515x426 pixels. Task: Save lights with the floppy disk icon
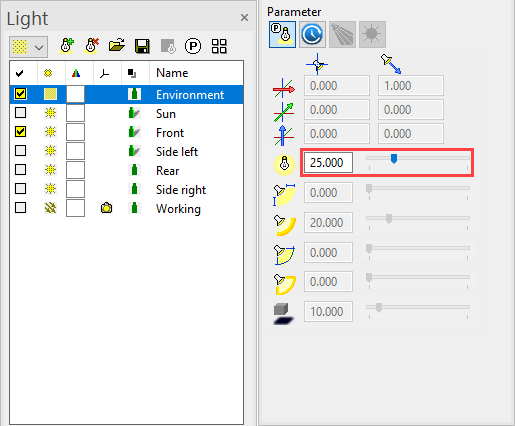click(x=142, y=46)
